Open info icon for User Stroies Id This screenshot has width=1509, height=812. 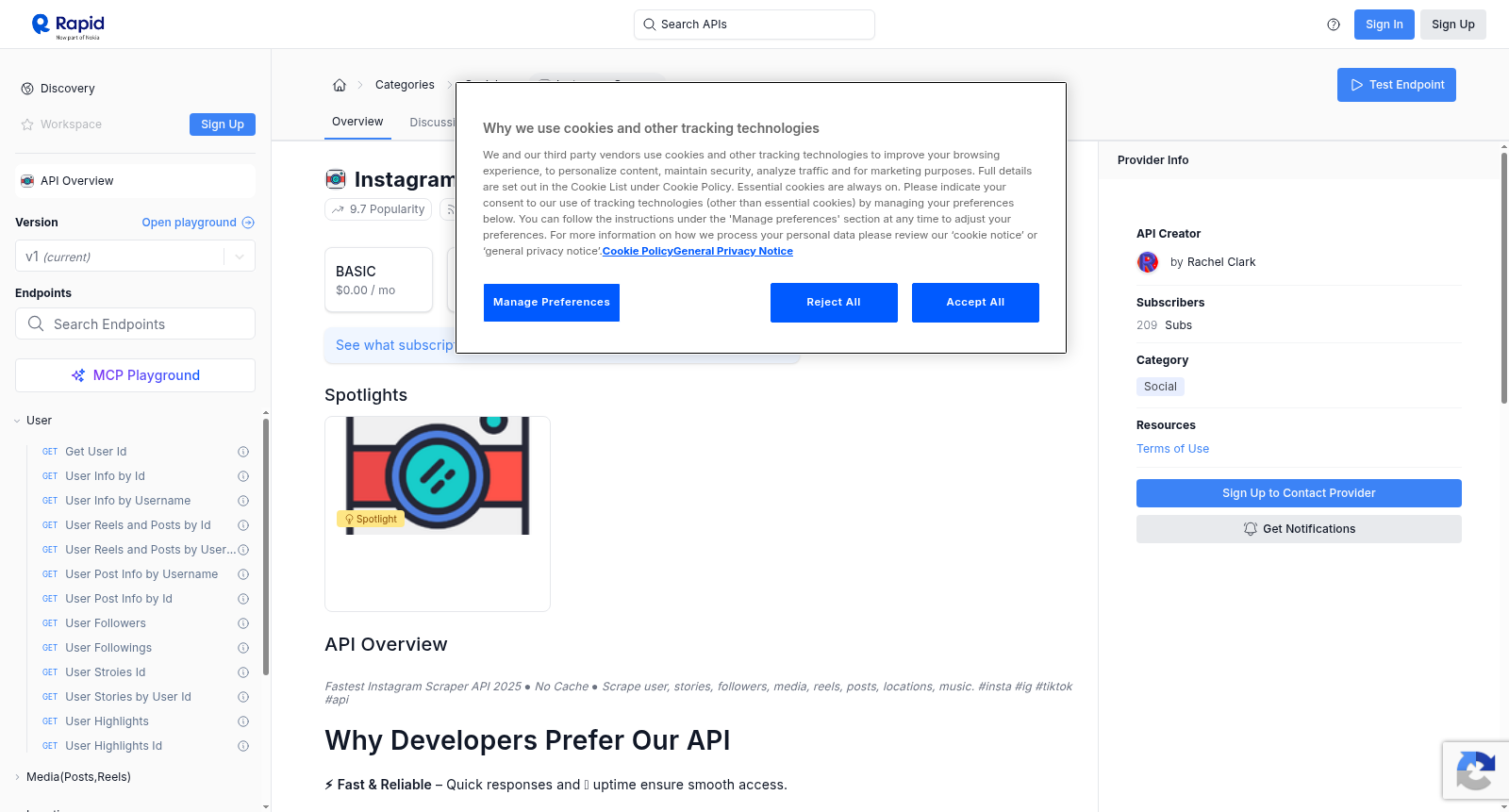click(x=243, y=672)
